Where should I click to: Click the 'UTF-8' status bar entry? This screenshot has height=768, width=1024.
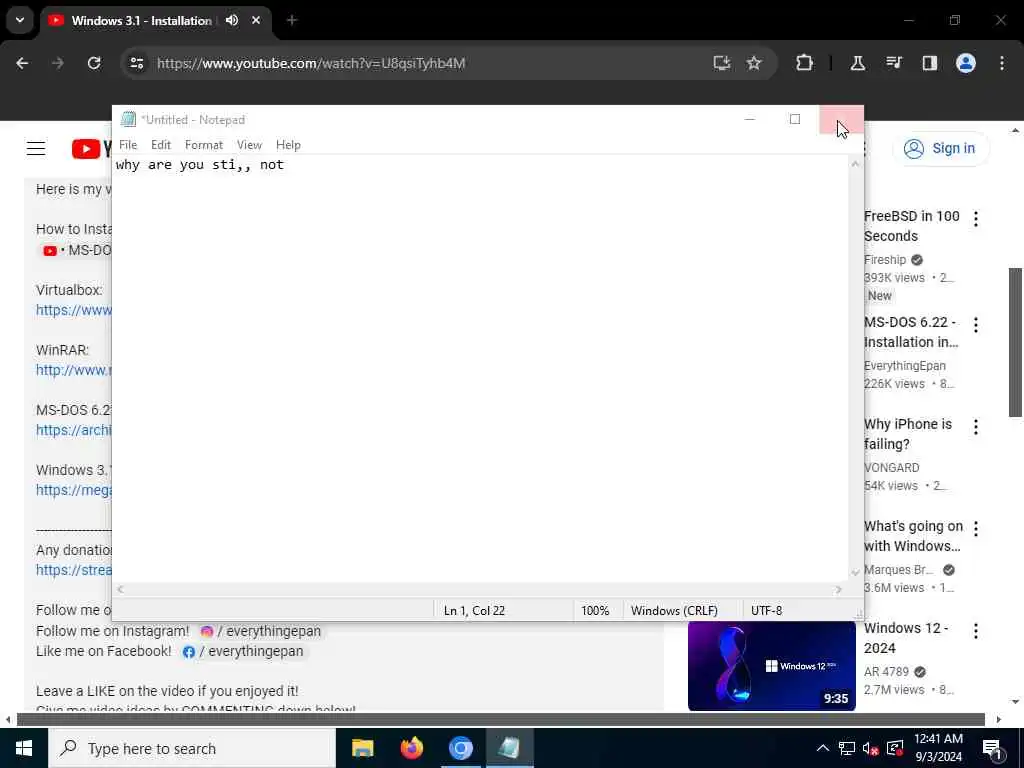[x=766, y=611]
